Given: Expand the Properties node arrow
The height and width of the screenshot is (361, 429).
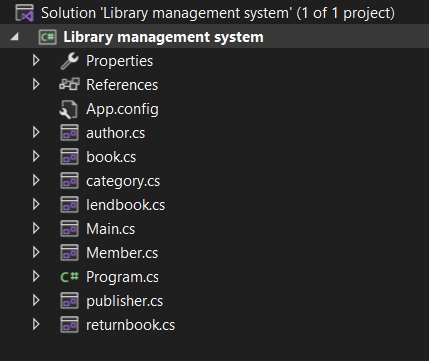Looking at the screenshot, I should pos(36,61).
